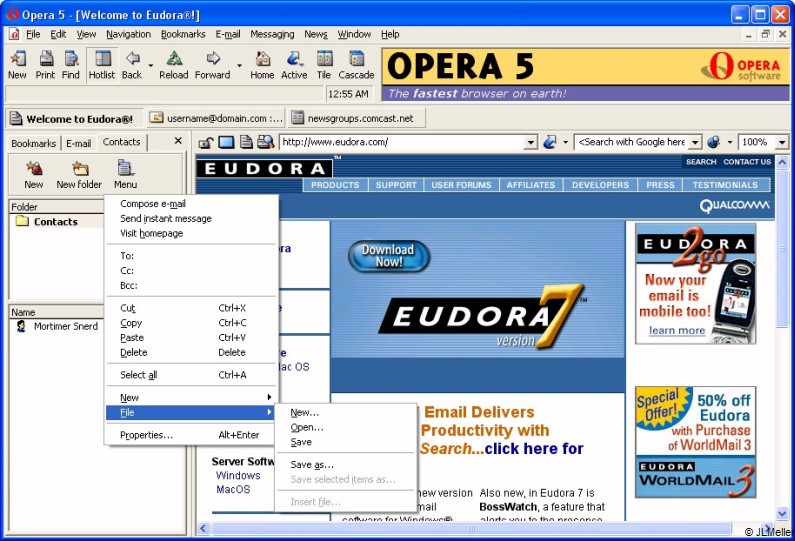Screen dimensions: 795x541
Task: Click the Windows server software link
Action: click(238, 476)
